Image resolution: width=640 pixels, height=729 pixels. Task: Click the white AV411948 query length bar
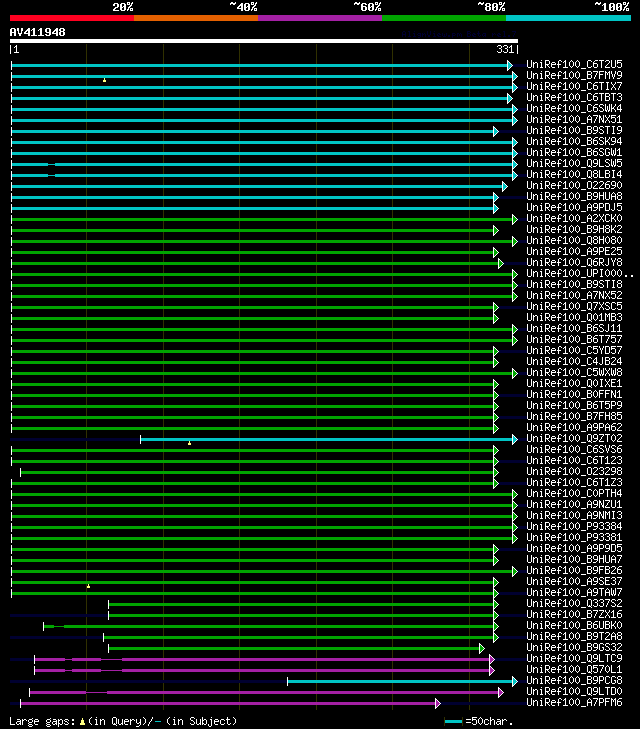pos(264,41)
